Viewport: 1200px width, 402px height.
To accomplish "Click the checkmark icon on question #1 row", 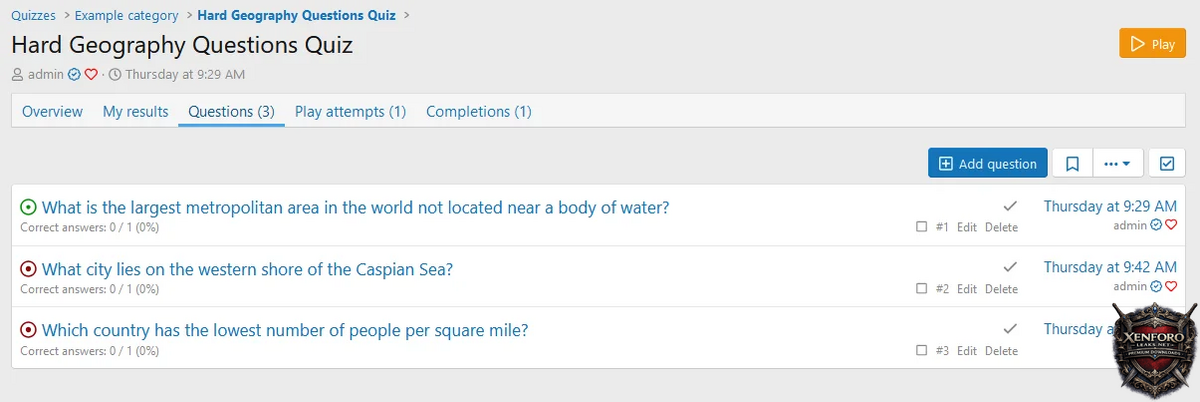I will (1010, 206).
